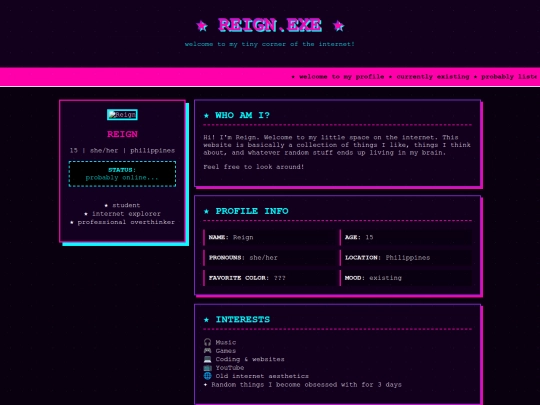Click '15 | she/her | philippines' line
Image resolution: width=540 pixels, height=405 pixels.
[x=122, y=150]
